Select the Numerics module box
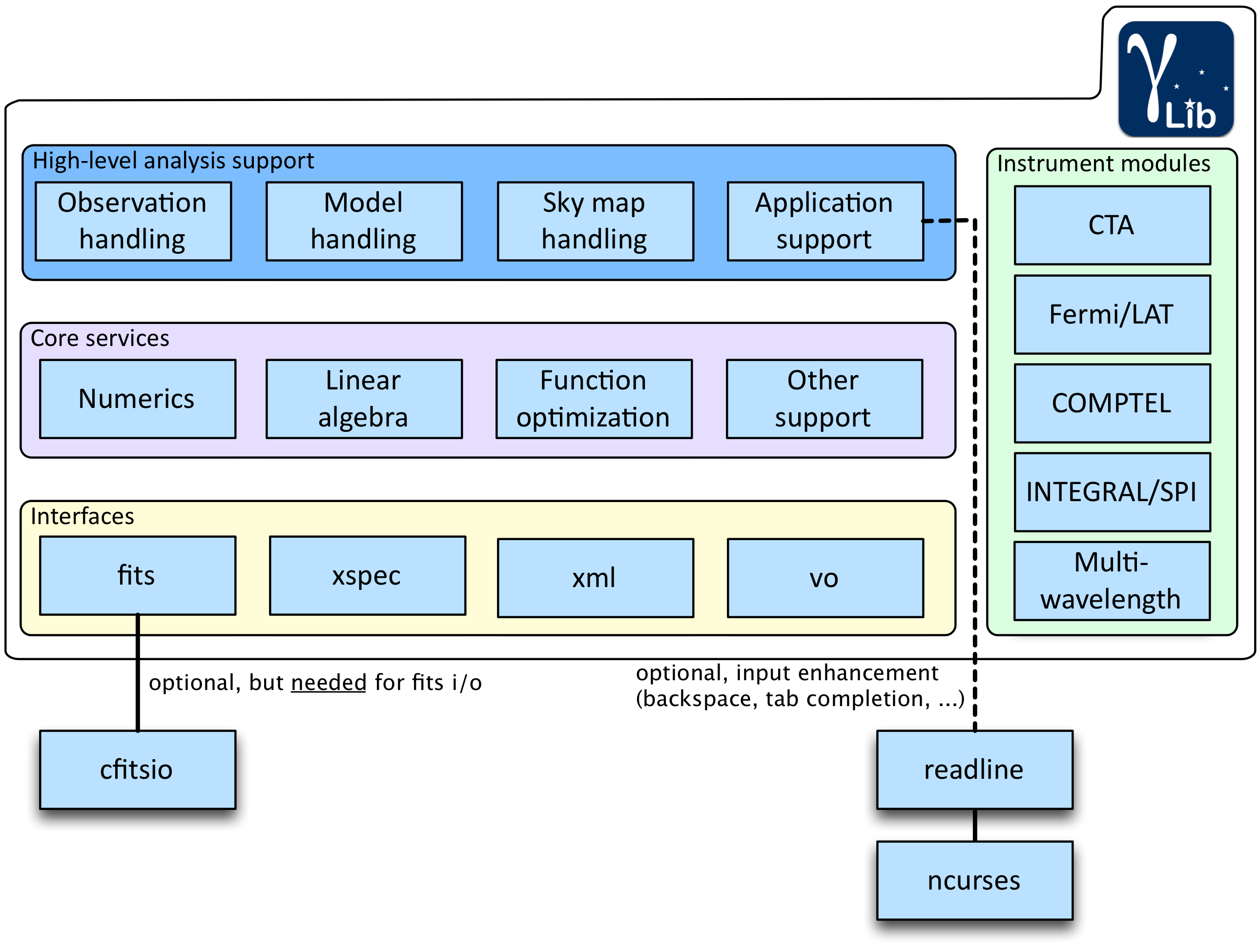Viewport: 1258px width, 952px height. (x=138, y=399)
